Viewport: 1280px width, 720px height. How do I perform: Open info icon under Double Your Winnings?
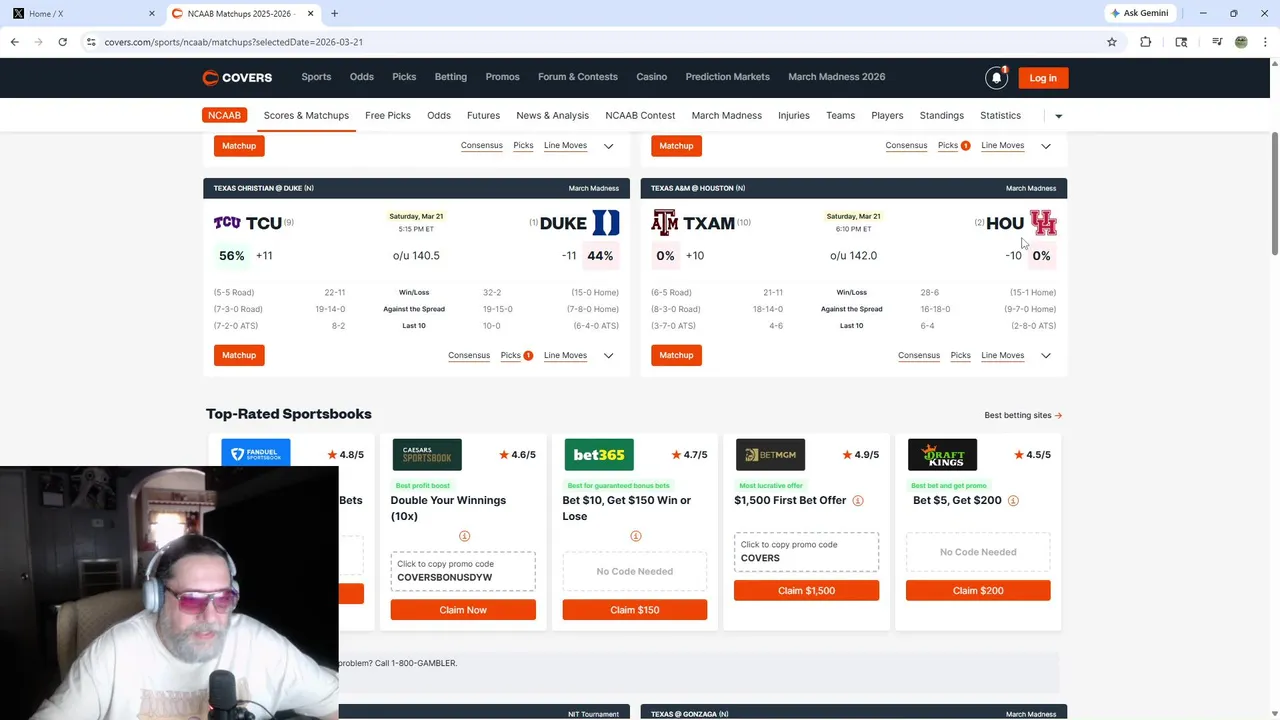(x=464, y=536)
